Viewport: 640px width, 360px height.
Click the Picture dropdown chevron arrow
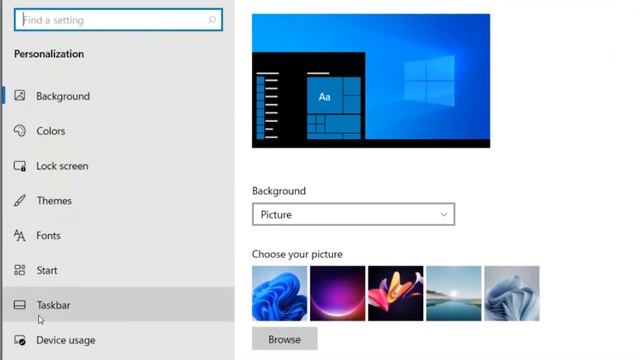pyautogui.click(x=444, y=214)
